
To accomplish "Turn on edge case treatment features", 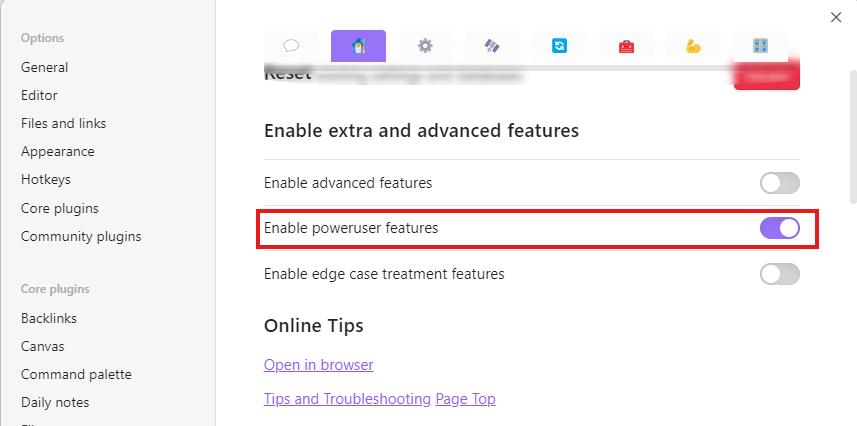I will point(779,274).
